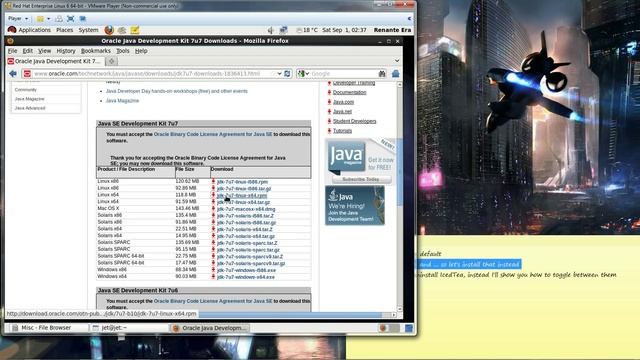This screenshot has height=360, width=640.
Task: Switch to Misc - File Browser taskbar window
Action: [x=46, y=328]
